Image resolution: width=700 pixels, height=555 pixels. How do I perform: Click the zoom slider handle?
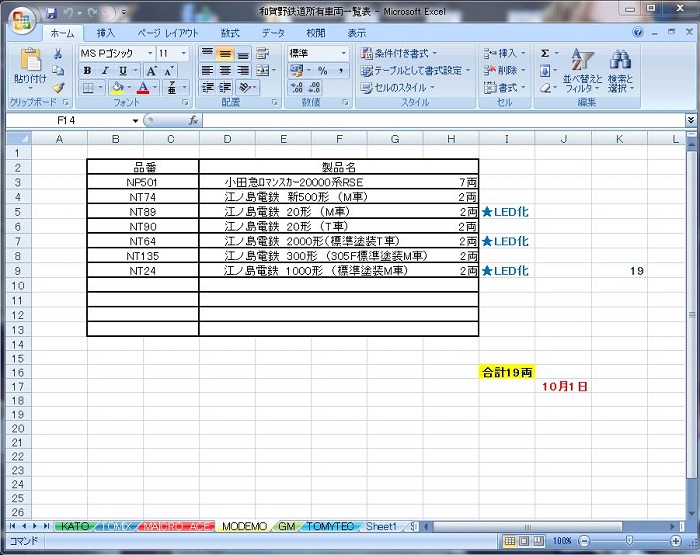coord(629,541)
